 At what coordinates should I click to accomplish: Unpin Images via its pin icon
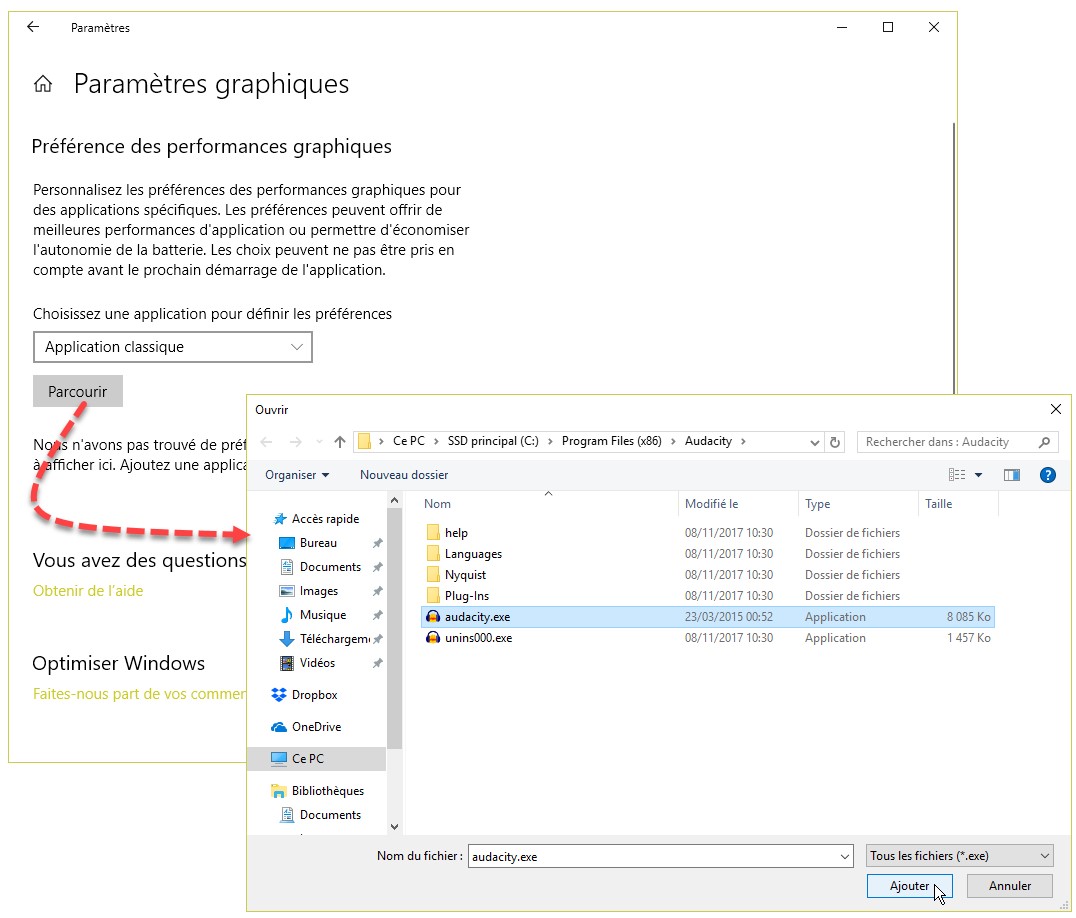pos(377,591)
